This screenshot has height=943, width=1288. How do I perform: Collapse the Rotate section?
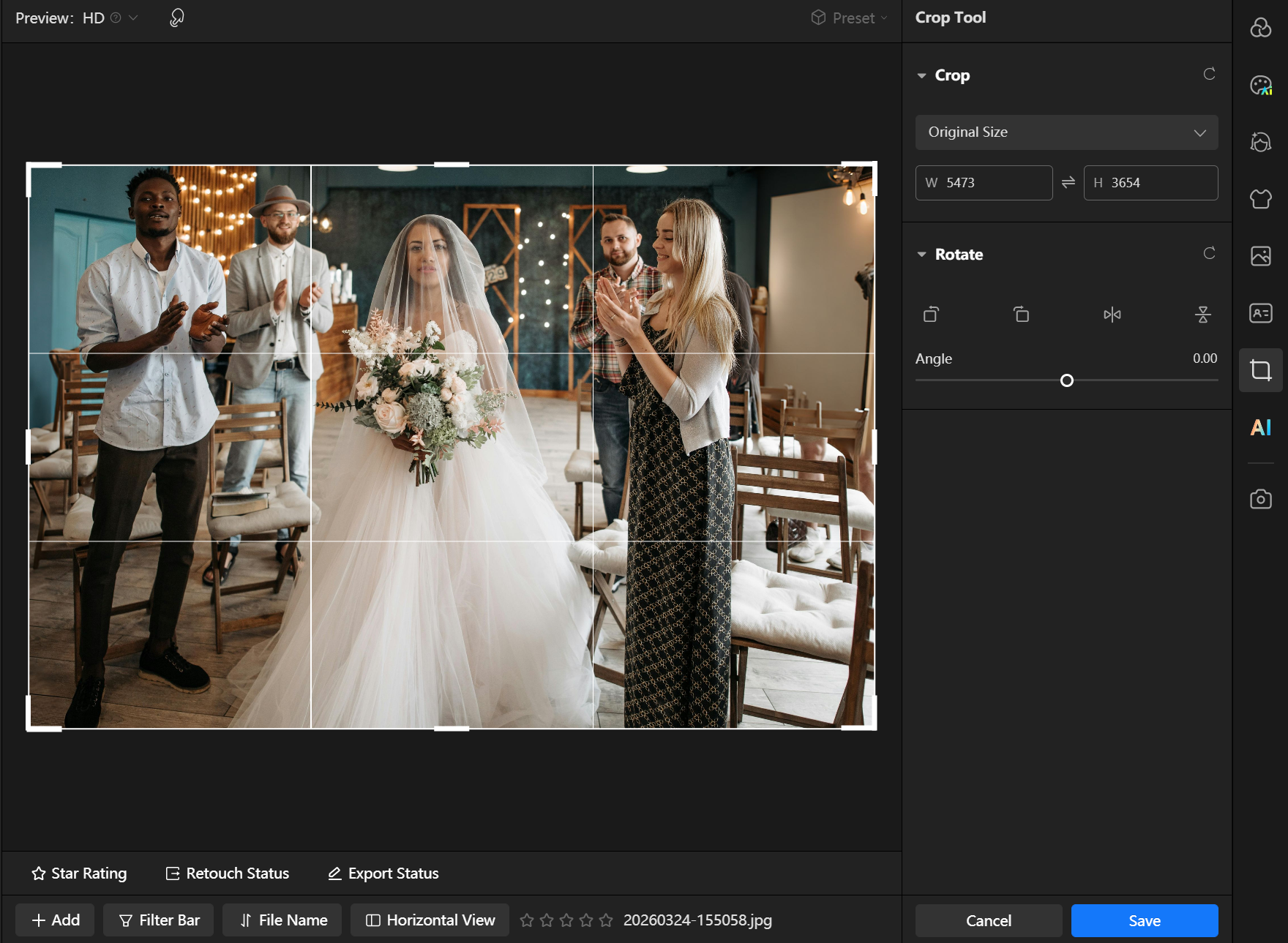point(922,255)
